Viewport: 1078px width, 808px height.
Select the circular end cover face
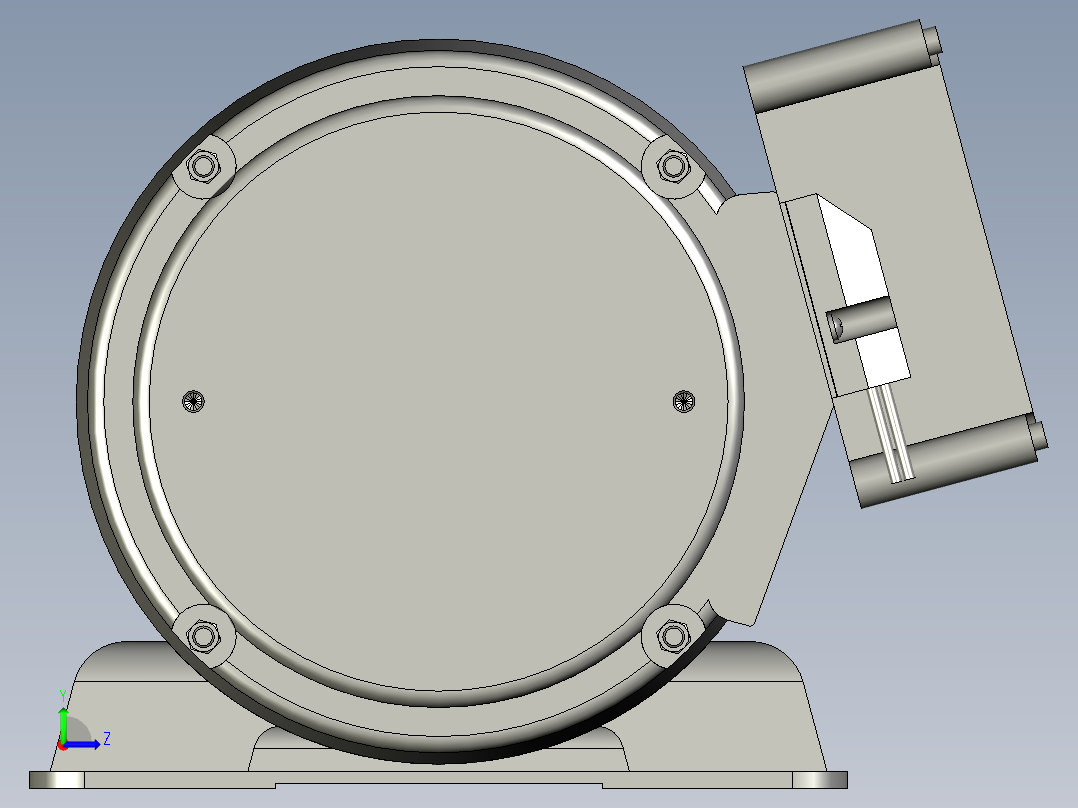click(x=439, y=401)
